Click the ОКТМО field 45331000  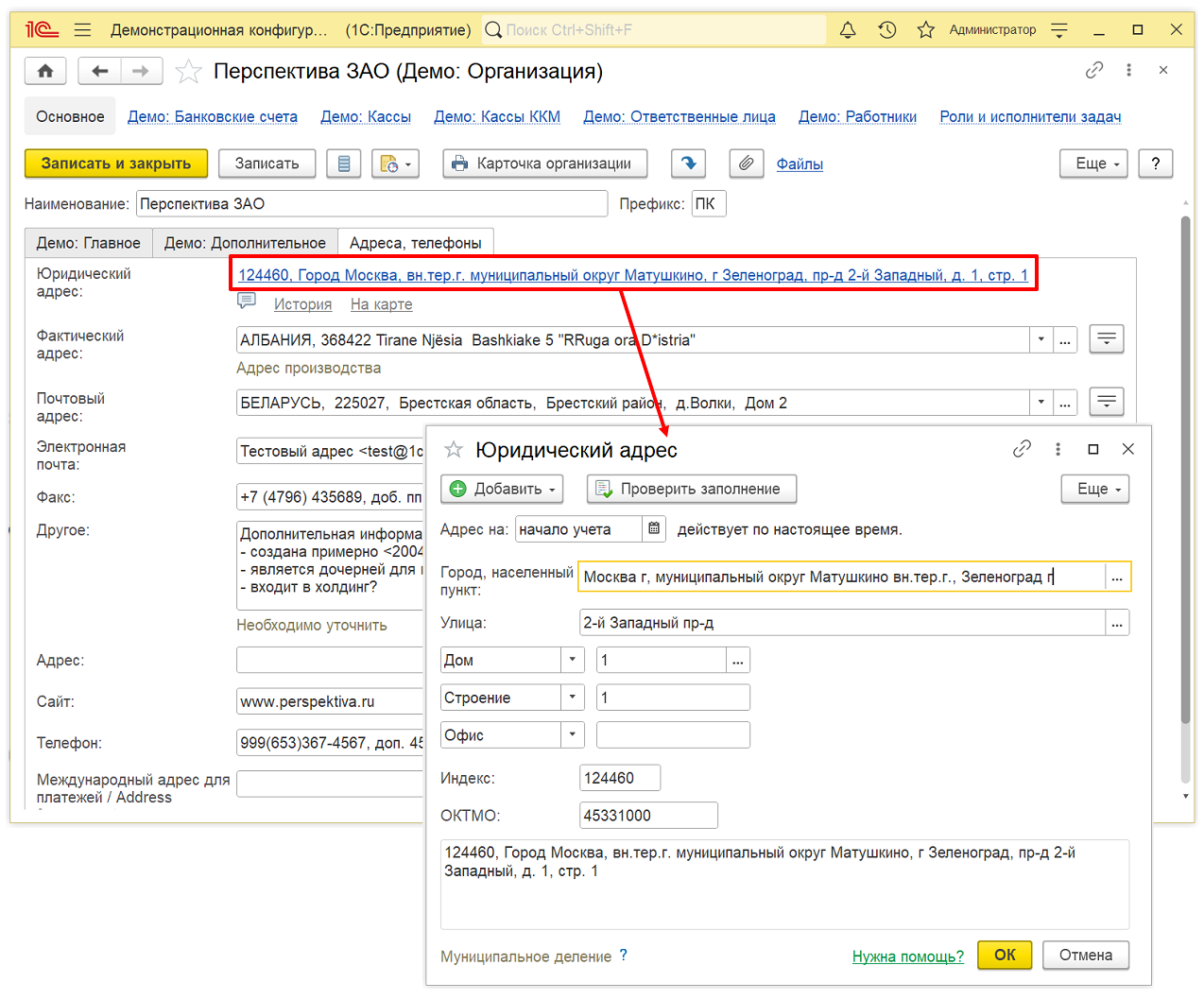coord(648,815)
